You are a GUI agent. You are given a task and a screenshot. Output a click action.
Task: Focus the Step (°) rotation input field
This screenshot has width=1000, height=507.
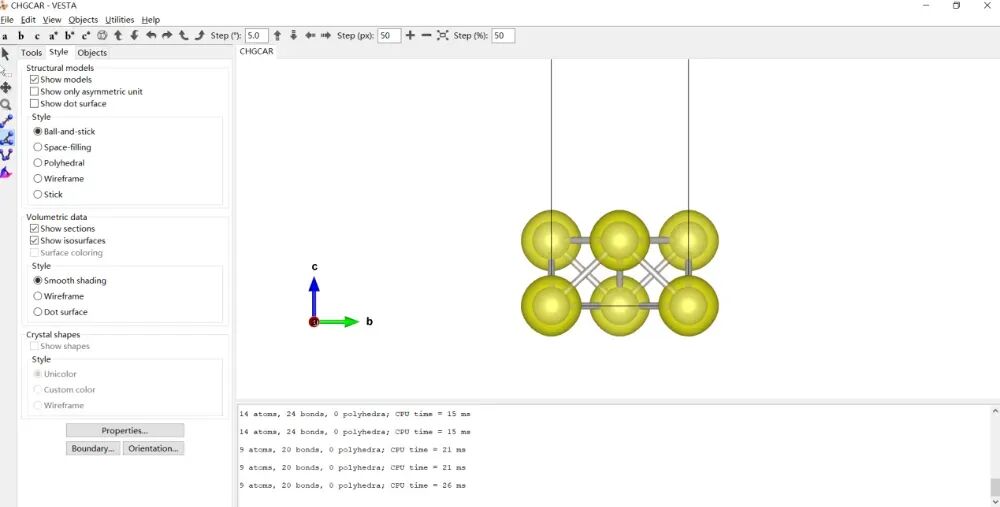(256, 36)
